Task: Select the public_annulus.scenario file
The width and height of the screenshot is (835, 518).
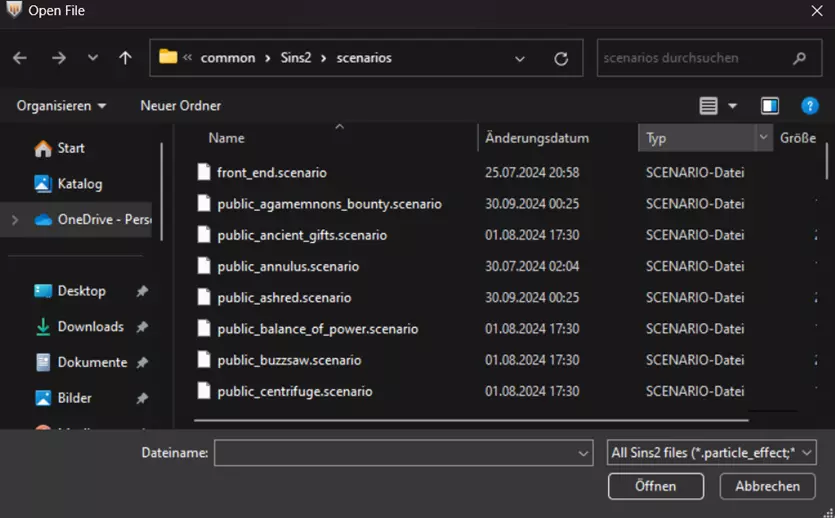Action: (x=288, y=267)
